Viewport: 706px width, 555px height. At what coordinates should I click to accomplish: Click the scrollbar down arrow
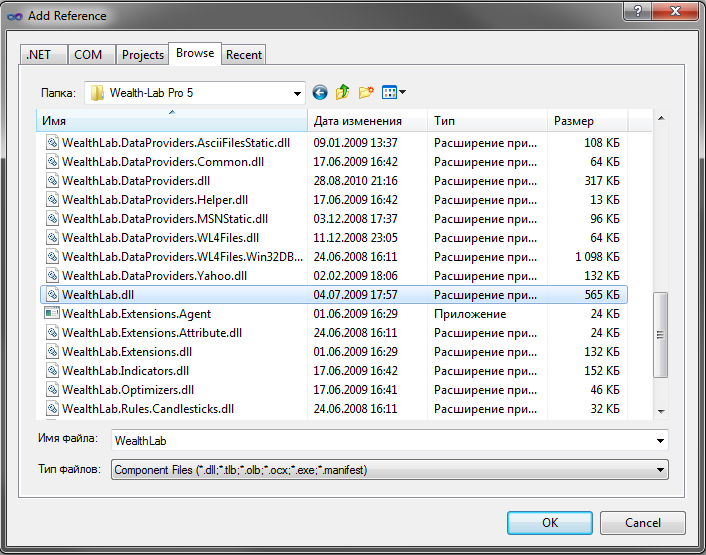[661, 411]
